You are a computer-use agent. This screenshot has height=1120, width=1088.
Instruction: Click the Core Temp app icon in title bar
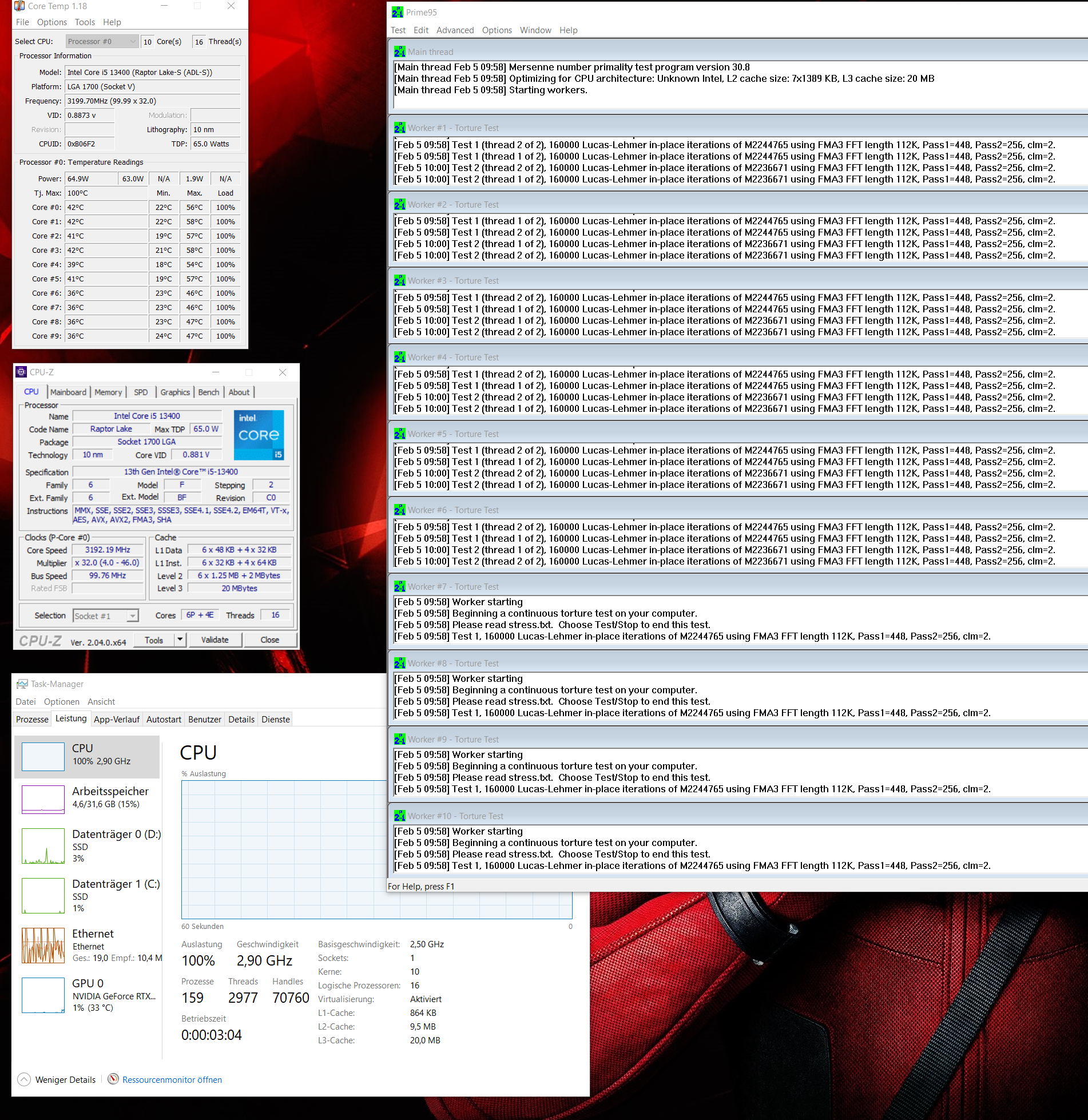click(x=19, y=6)
